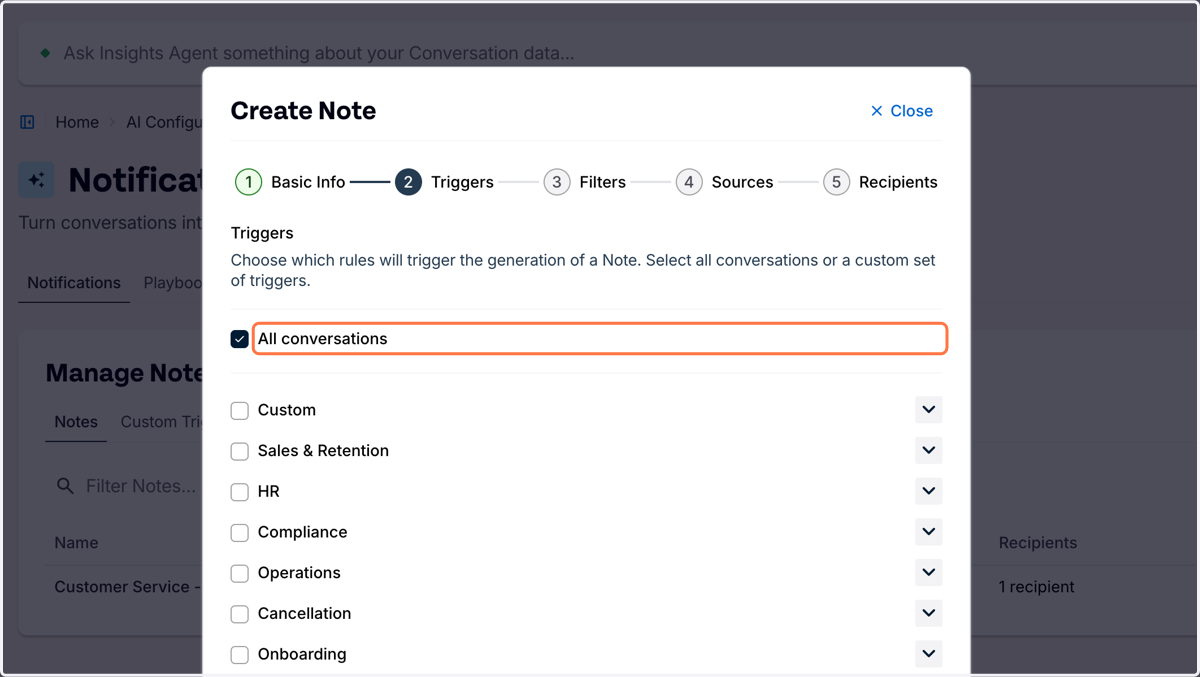Expand the Onboarding group chevron

(929, 654)
